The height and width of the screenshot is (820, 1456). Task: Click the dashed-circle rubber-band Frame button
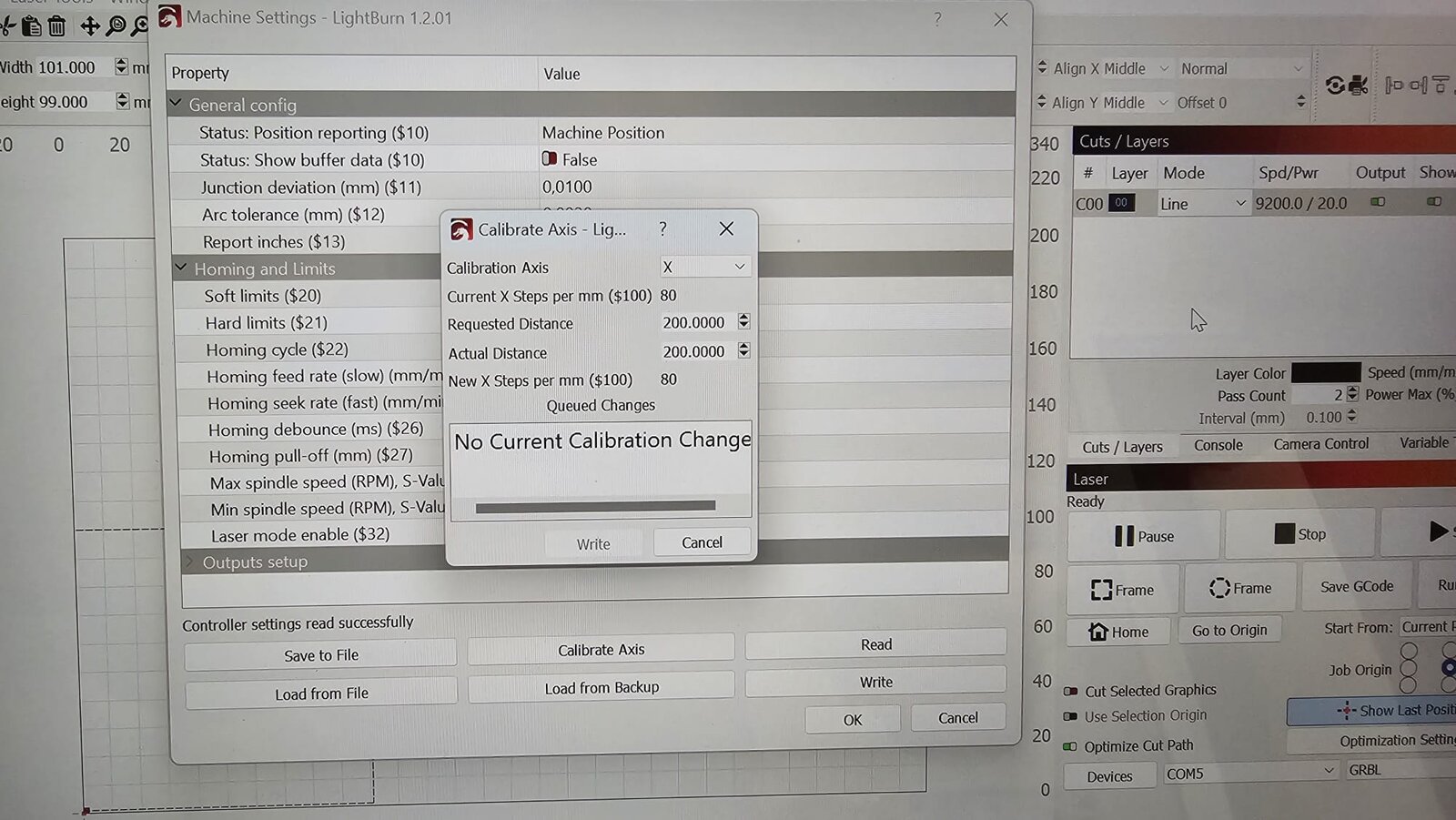click(x=1240, y=588)
